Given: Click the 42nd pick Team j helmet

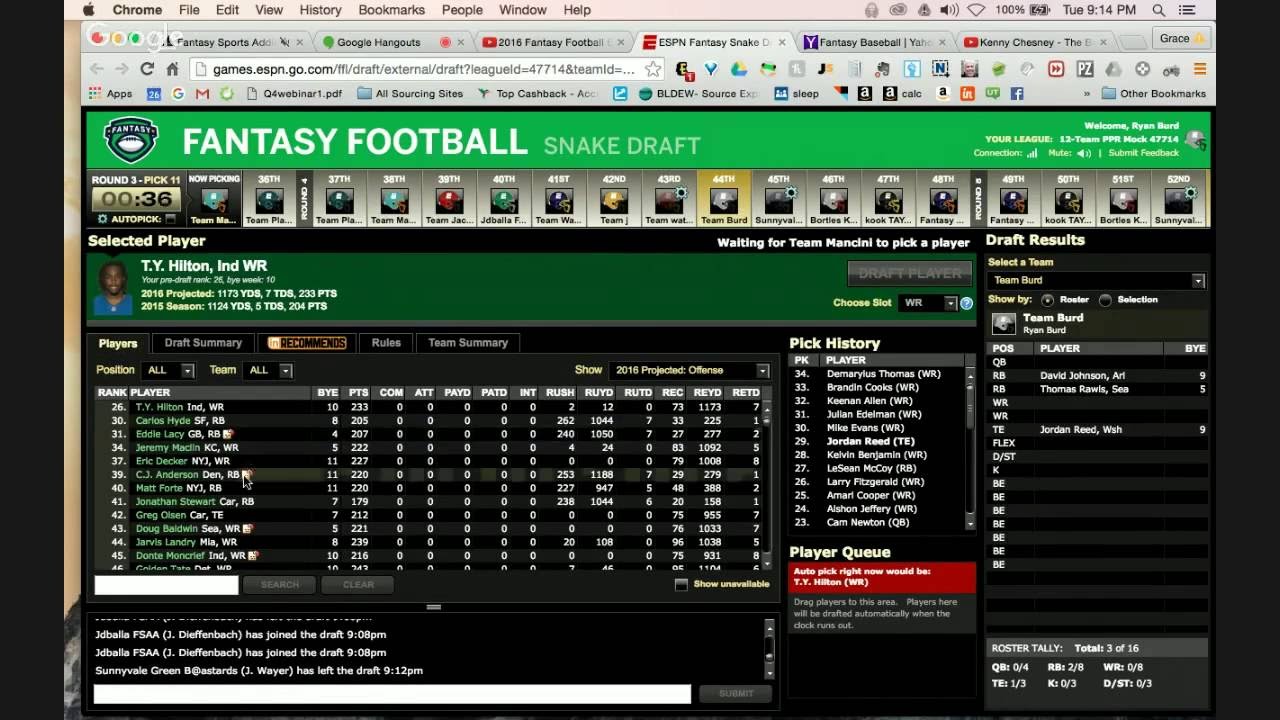Looking at the screenshot, I should (613, 202).
